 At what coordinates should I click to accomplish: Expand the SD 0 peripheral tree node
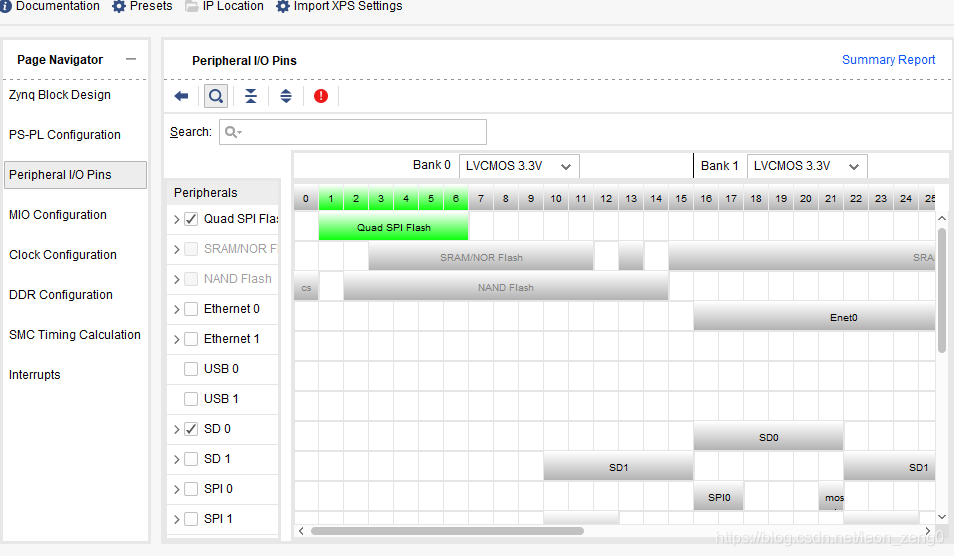pyautogui.click(x=176, y=429)
